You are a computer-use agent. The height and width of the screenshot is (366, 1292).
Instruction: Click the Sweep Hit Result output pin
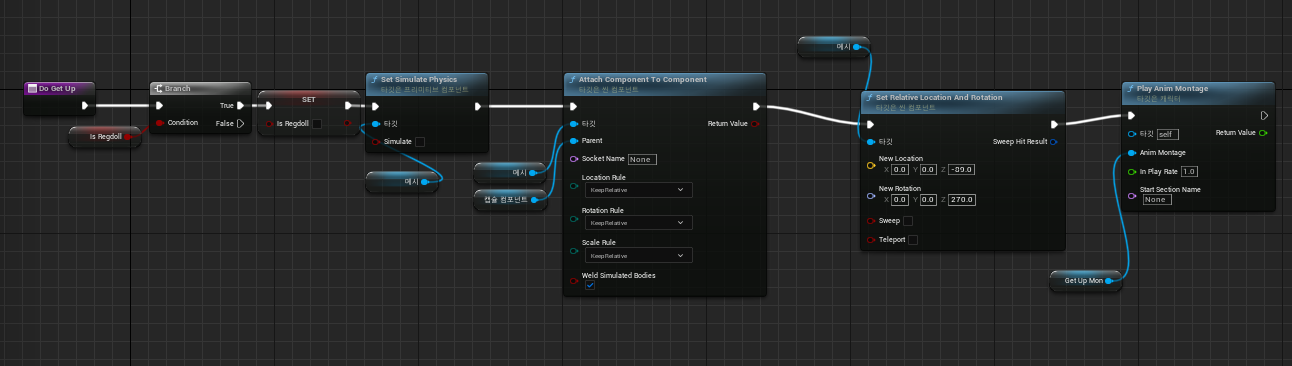coord(1054,142)
